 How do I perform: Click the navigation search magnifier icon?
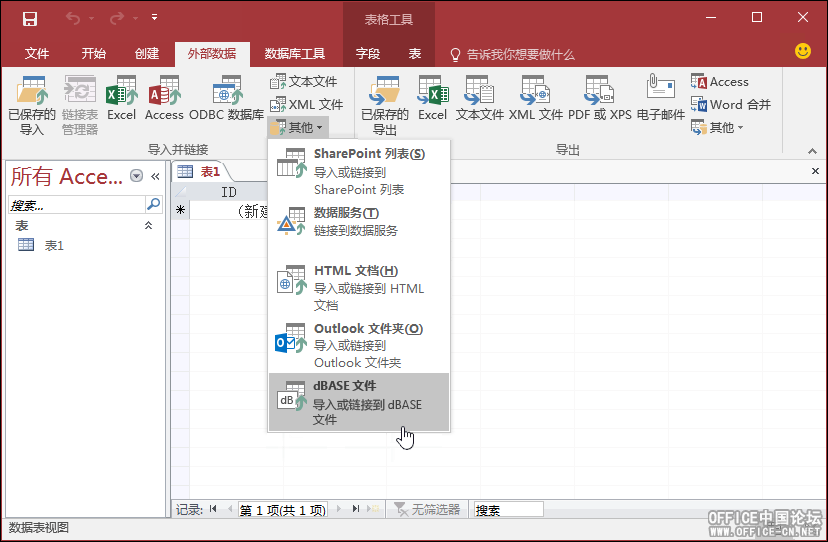tap(153, 204)
